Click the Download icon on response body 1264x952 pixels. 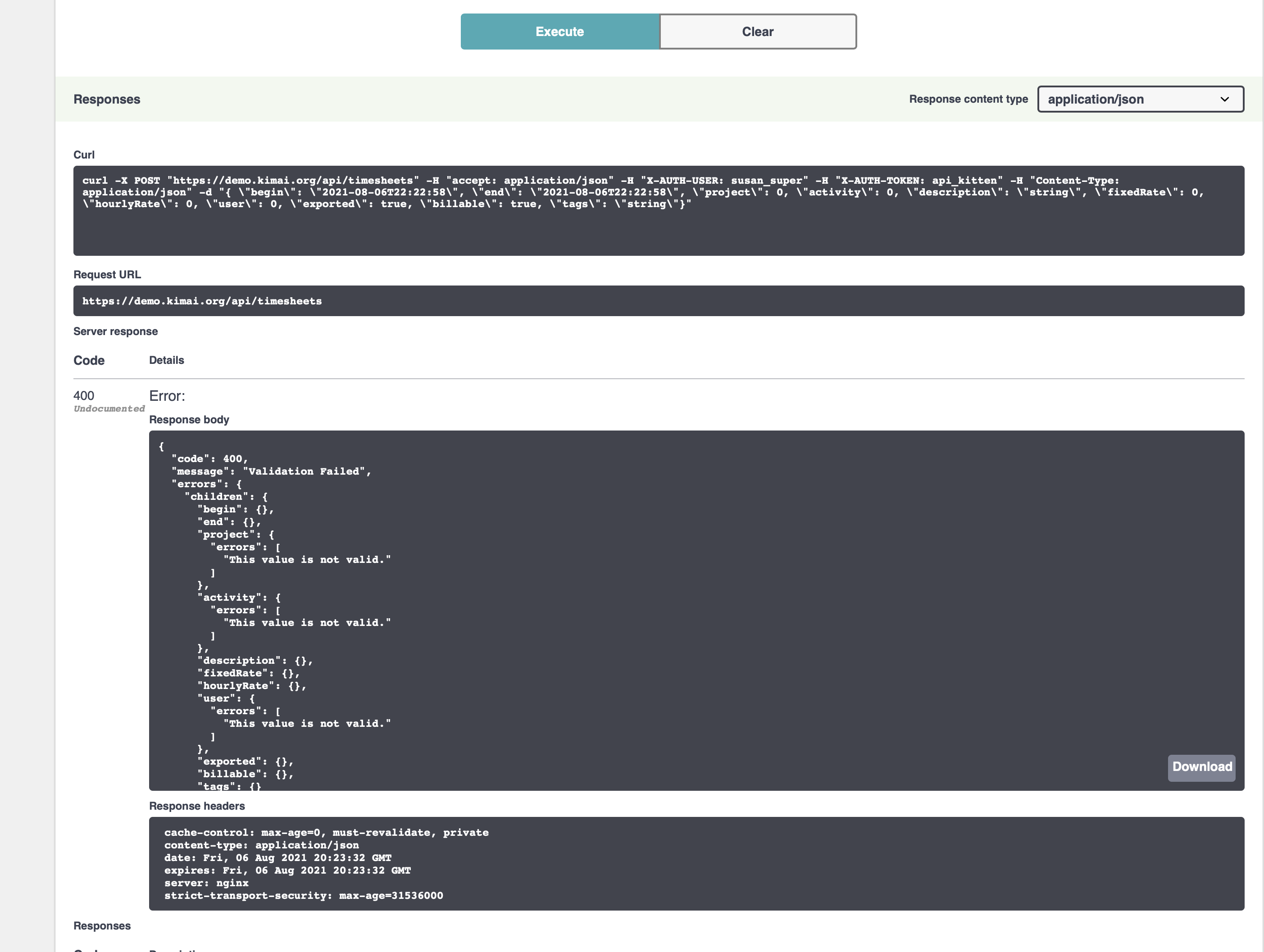tap(1202, 767)
